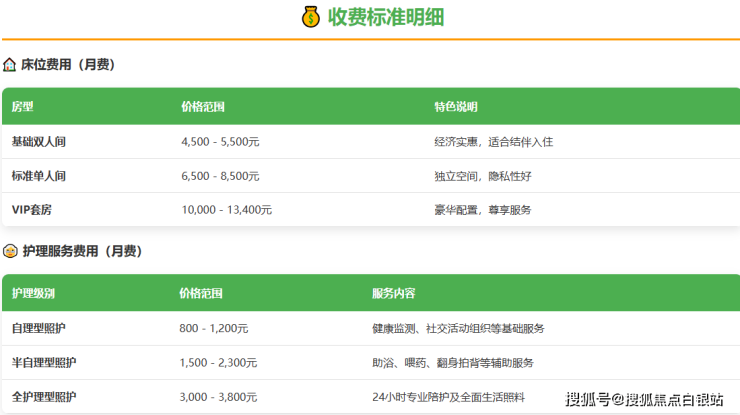Image resolution: width=740 pixels, height=415 pixels.
Task: Click the 独立空间，隐私性好 description
Action: (482, 176)
